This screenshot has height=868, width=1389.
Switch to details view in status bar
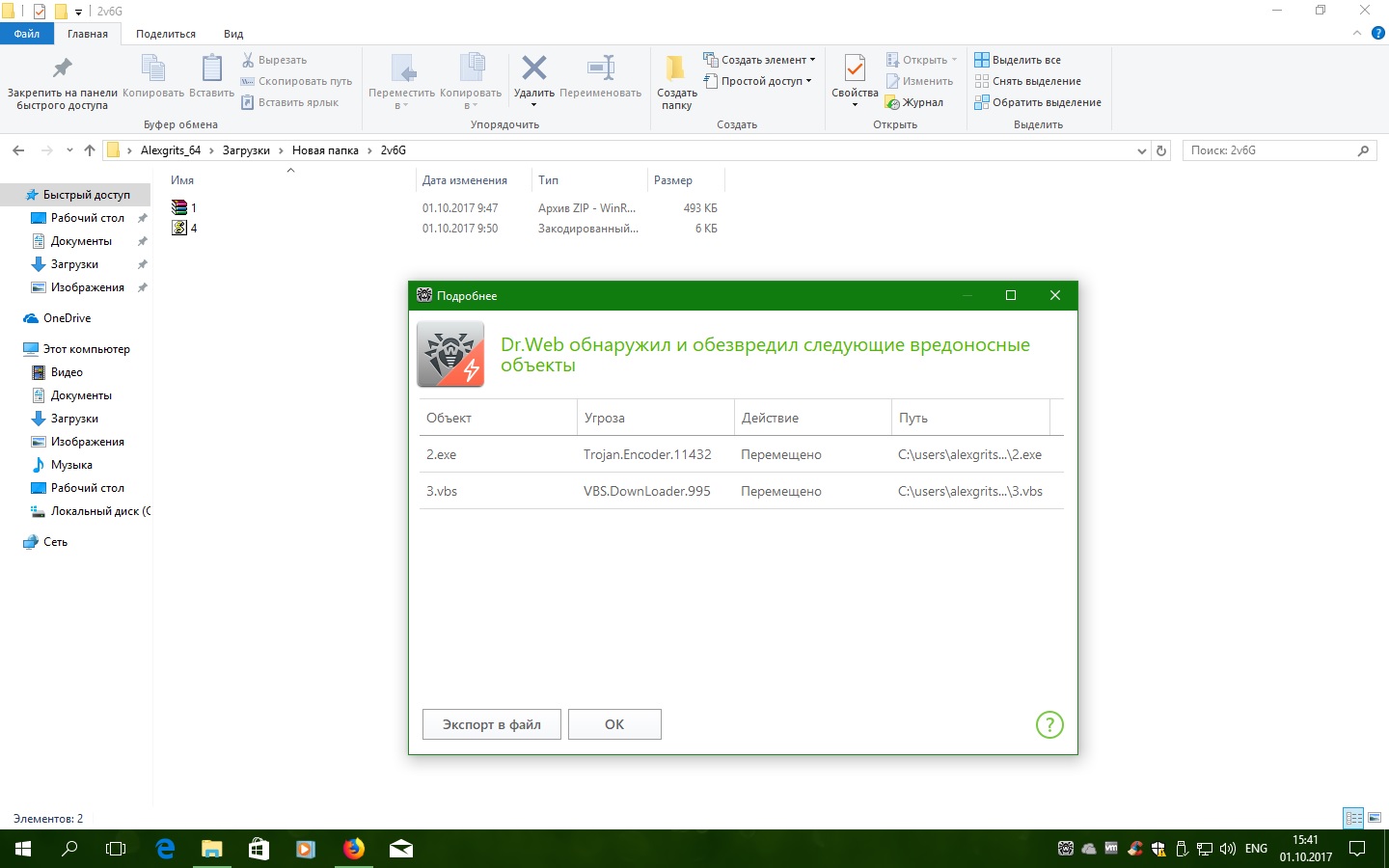[1353, 818]
